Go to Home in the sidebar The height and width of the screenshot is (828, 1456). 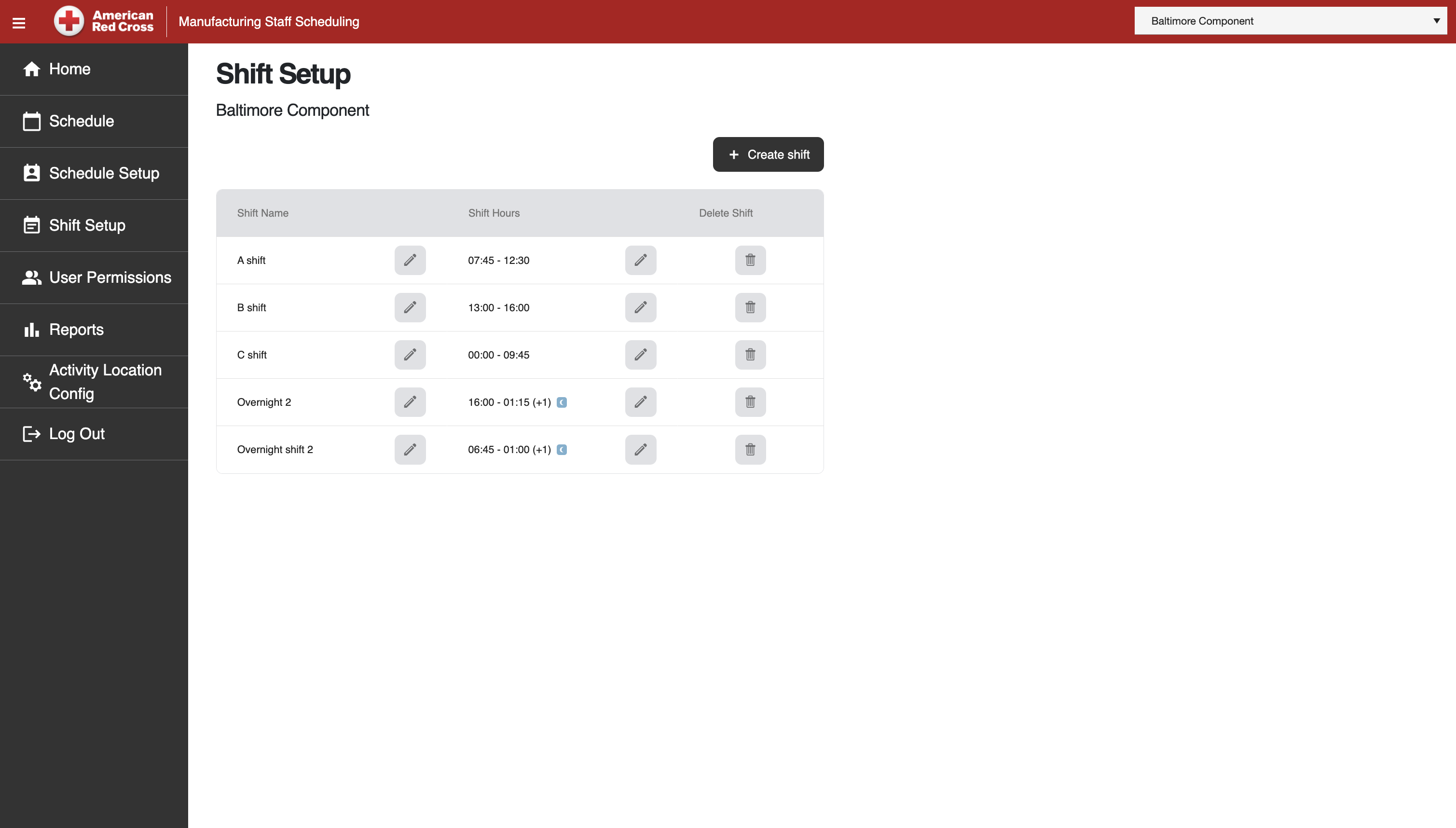click(94, 69)
